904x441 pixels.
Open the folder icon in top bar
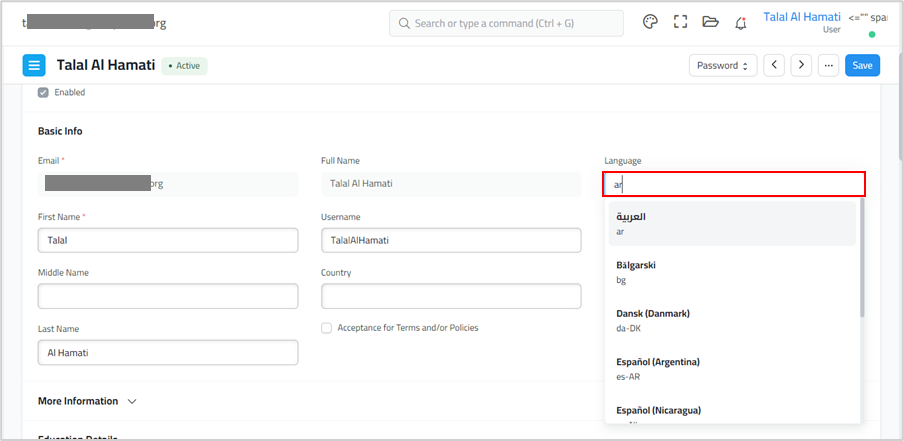click(710, 22)
